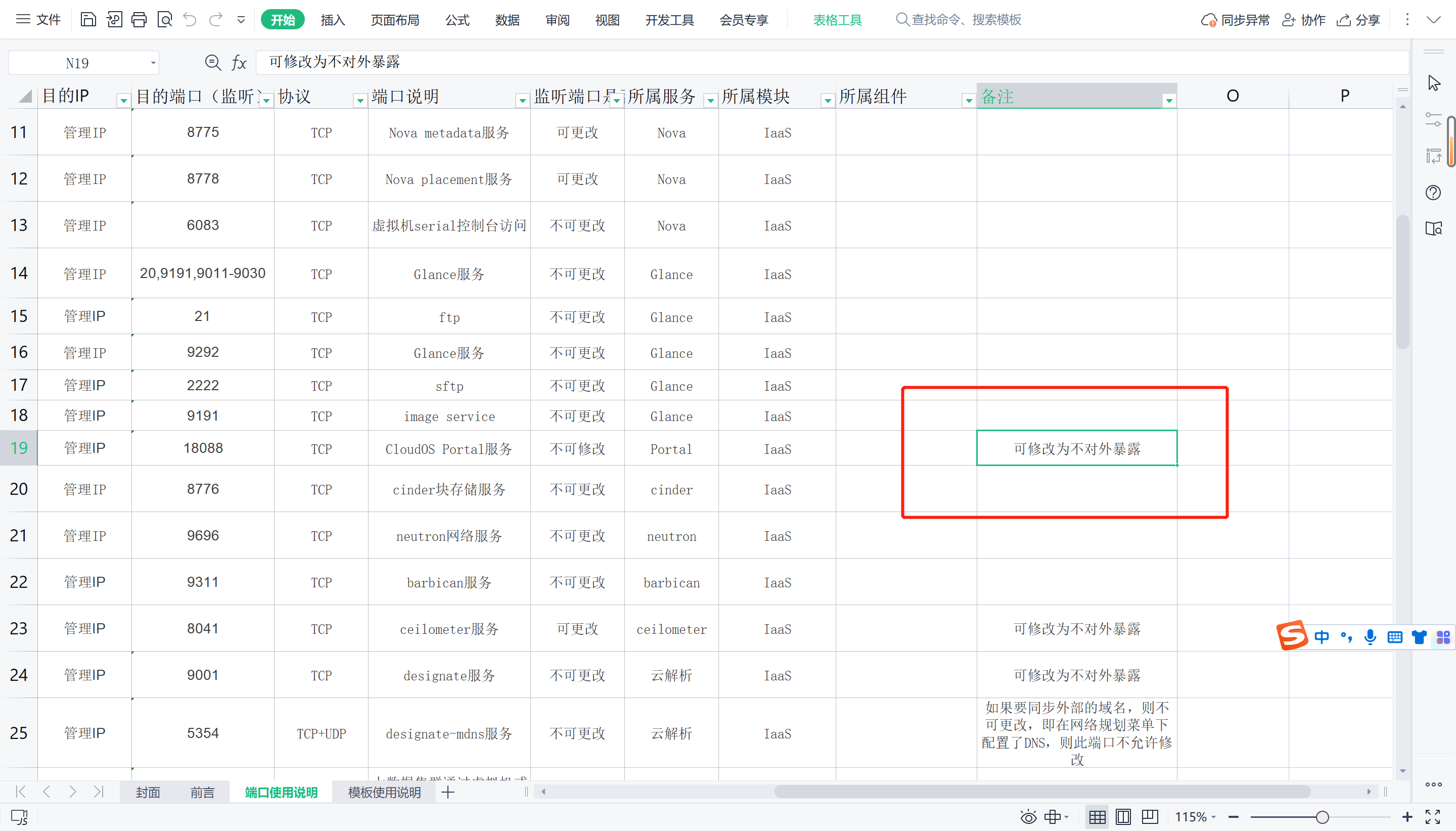Open the 公式 ribbon tab
This screenshot has width=1456, height=831.
click(457, 20)
